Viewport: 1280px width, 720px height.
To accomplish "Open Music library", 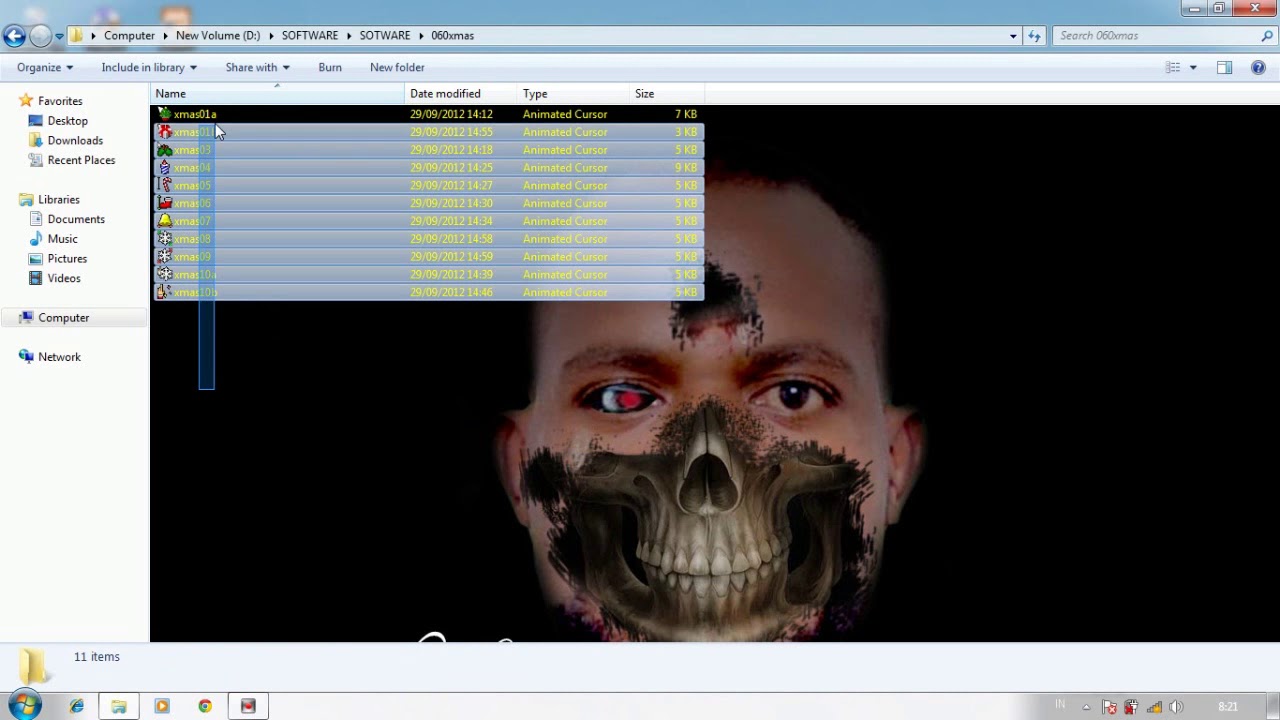I will click(x=62, y=239).
